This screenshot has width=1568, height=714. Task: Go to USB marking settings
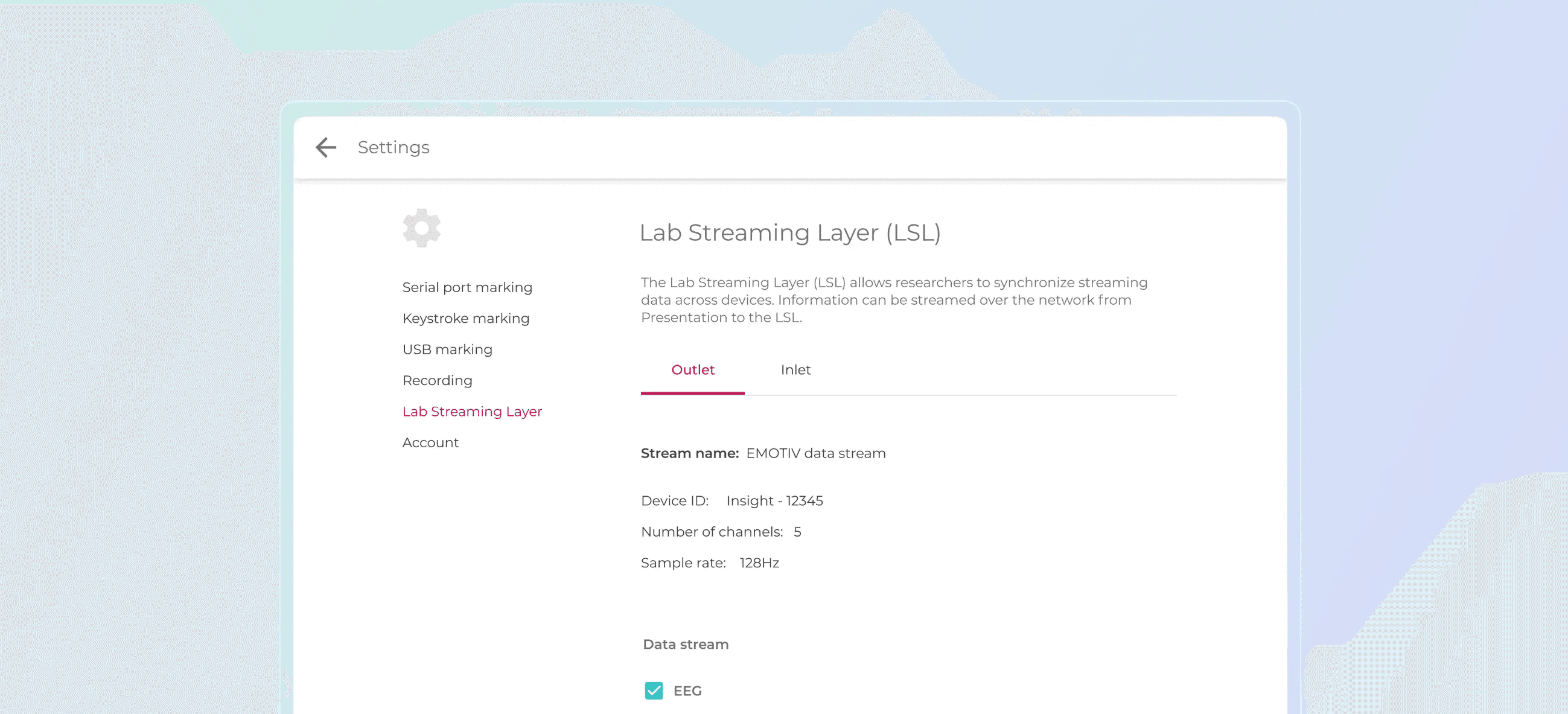[447, 349]
